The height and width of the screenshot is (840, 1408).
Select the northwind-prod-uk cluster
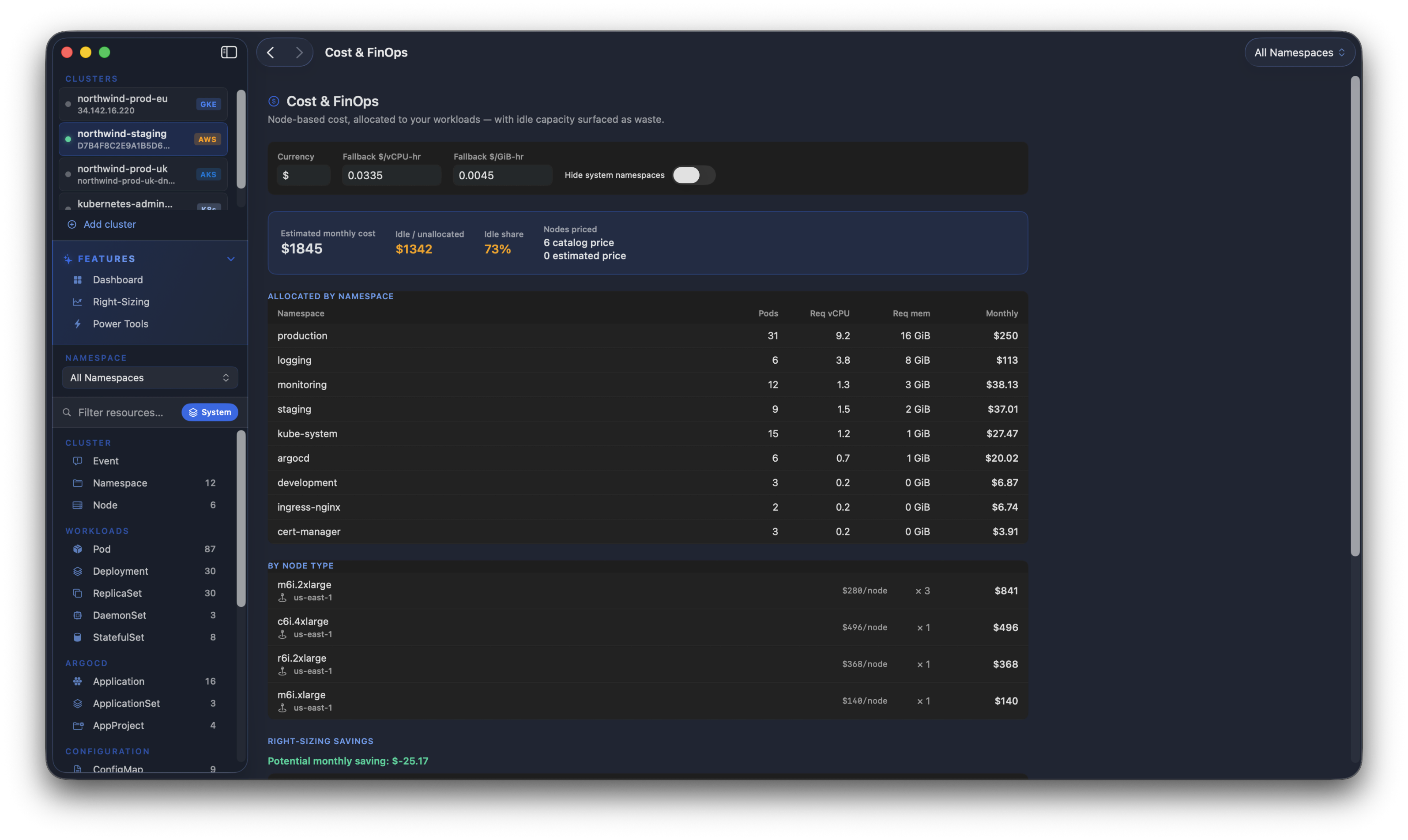[x=143, y=174]
